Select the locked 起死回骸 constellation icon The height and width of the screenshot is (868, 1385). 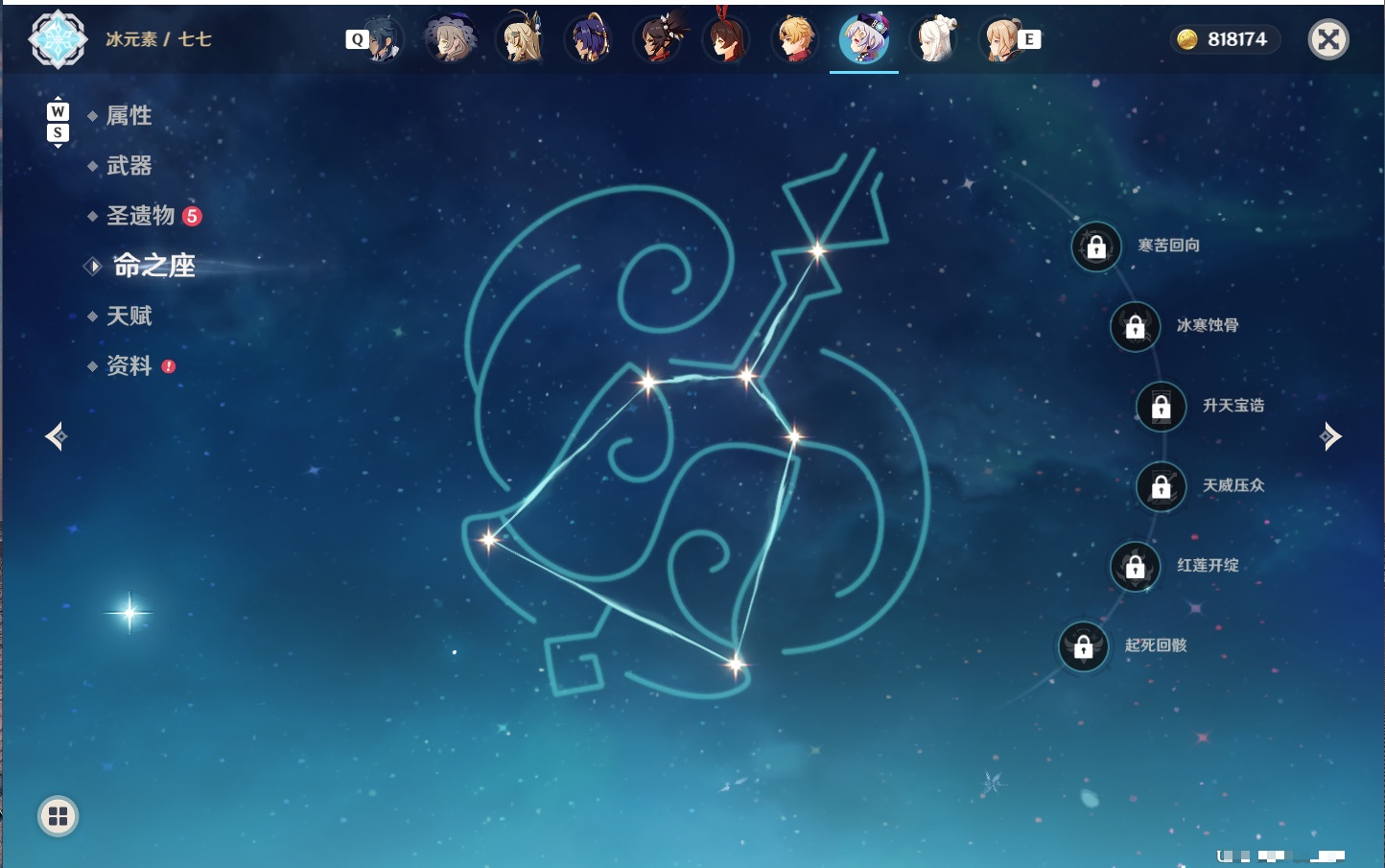1083,646
